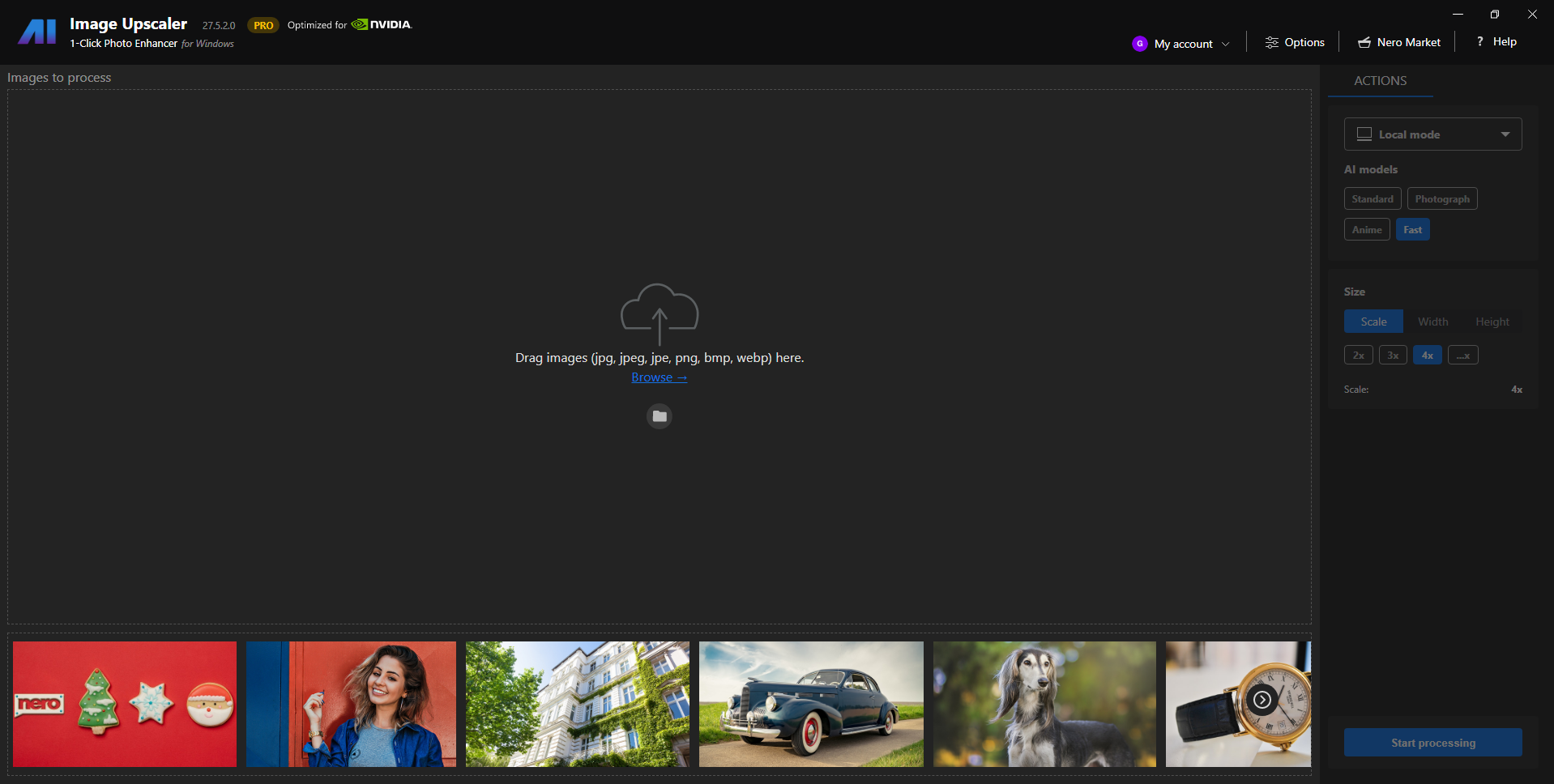Viewport: 1554px width, 784px height.
Task: Open Options settings icon
Action: point(1272,43)
